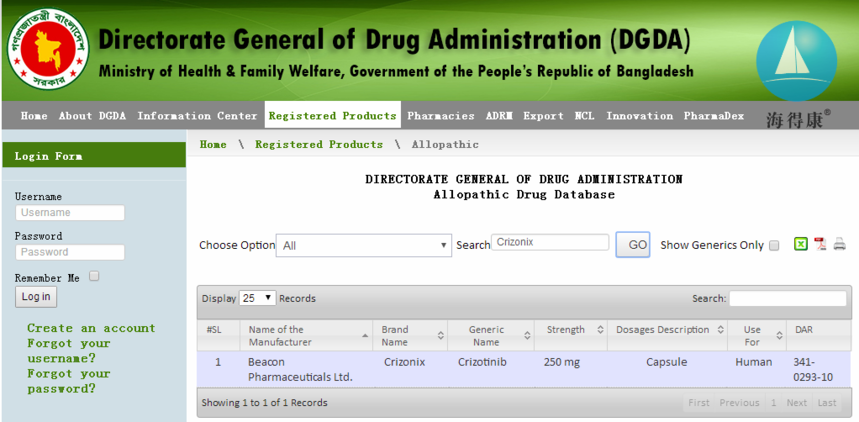Click the Bangladesh government seal logo
This screenshot has width=859, height=422.
click(x=48, y=50)
